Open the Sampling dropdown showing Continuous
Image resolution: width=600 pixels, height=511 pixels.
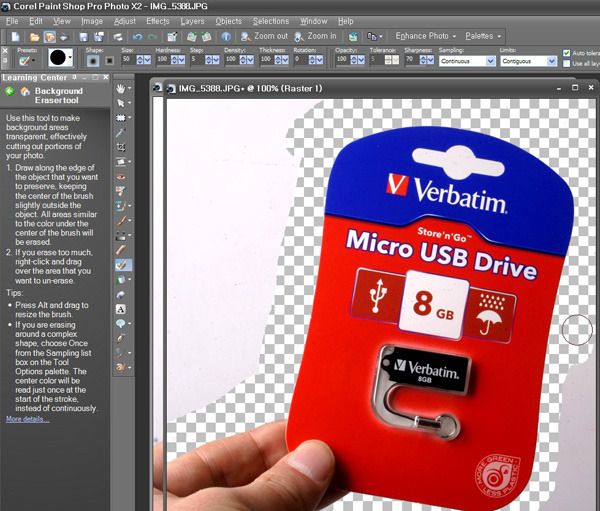467,61
